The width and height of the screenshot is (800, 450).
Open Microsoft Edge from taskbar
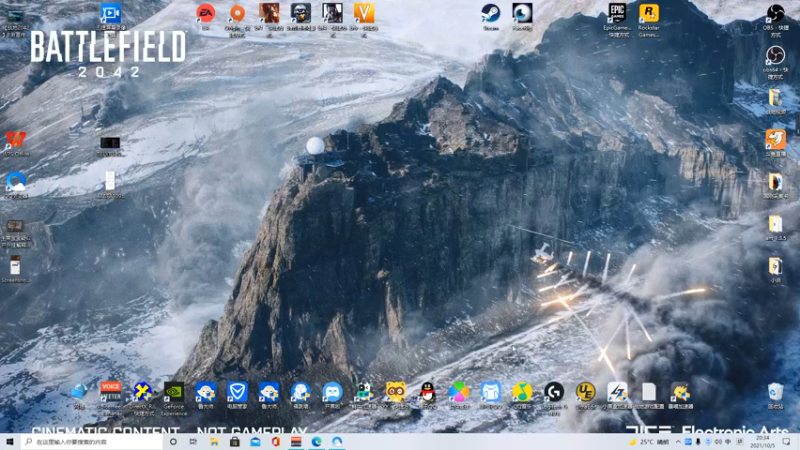(316, 442)
